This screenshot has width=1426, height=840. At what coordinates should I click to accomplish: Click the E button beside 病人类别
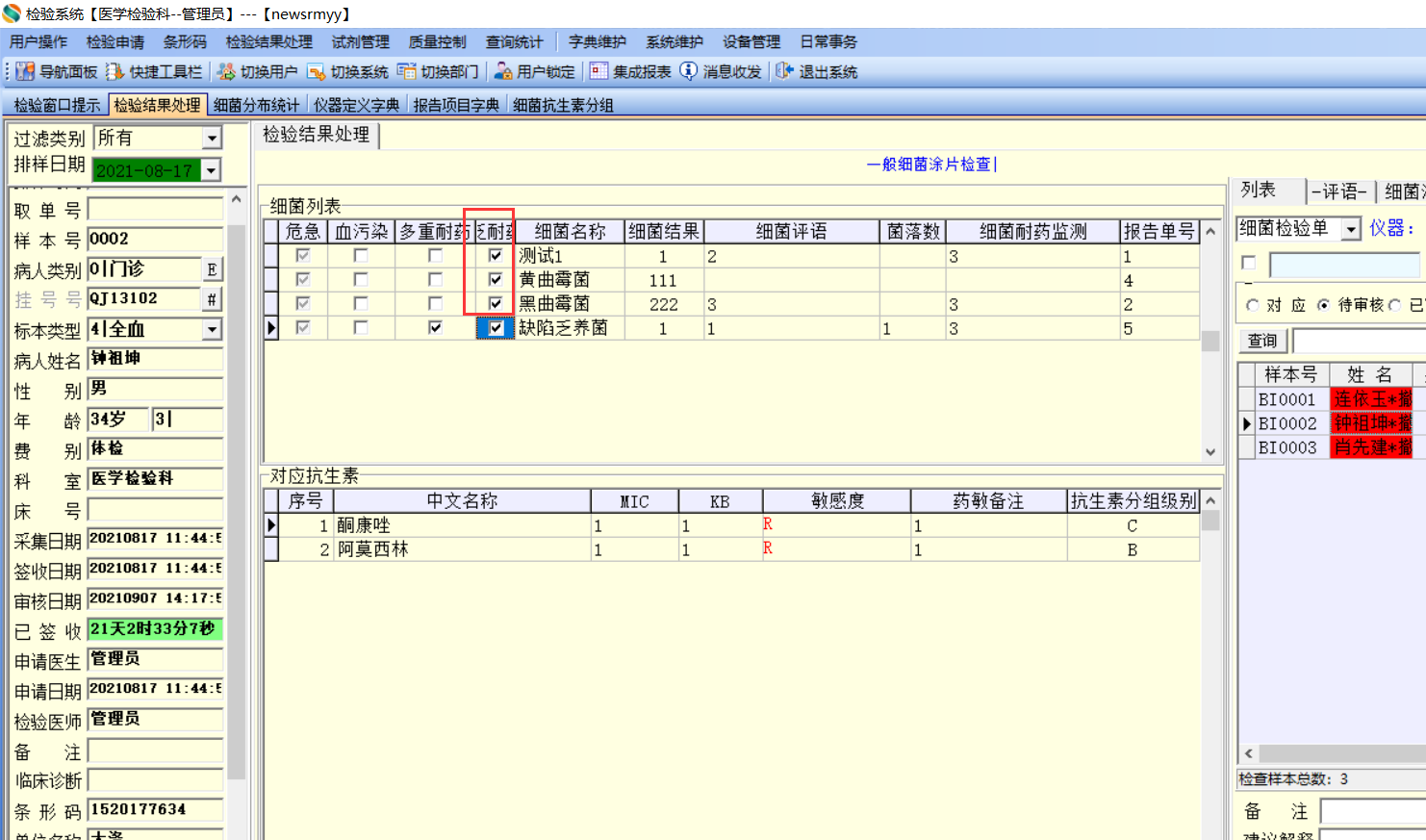click(213, 269)
